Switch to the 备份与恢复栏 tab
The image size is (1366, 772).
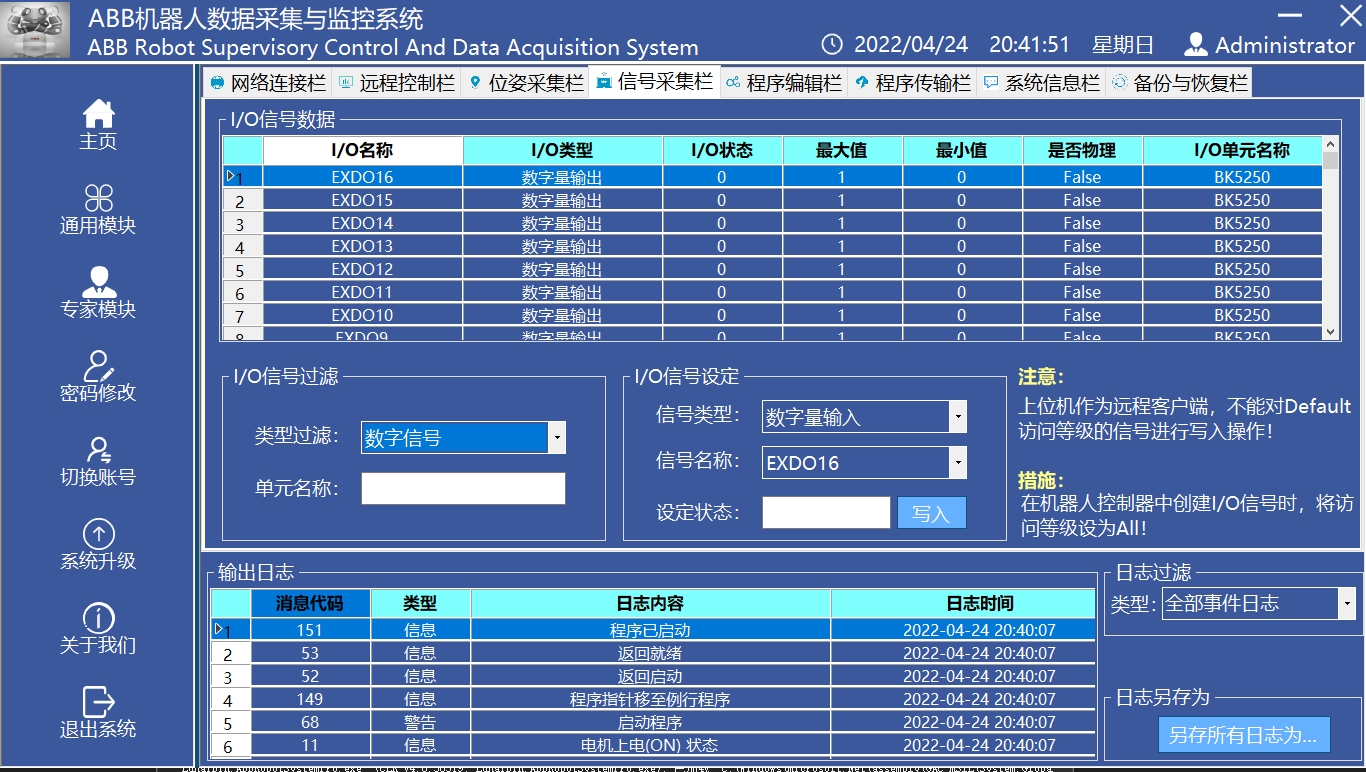[x=1178, y=83]
